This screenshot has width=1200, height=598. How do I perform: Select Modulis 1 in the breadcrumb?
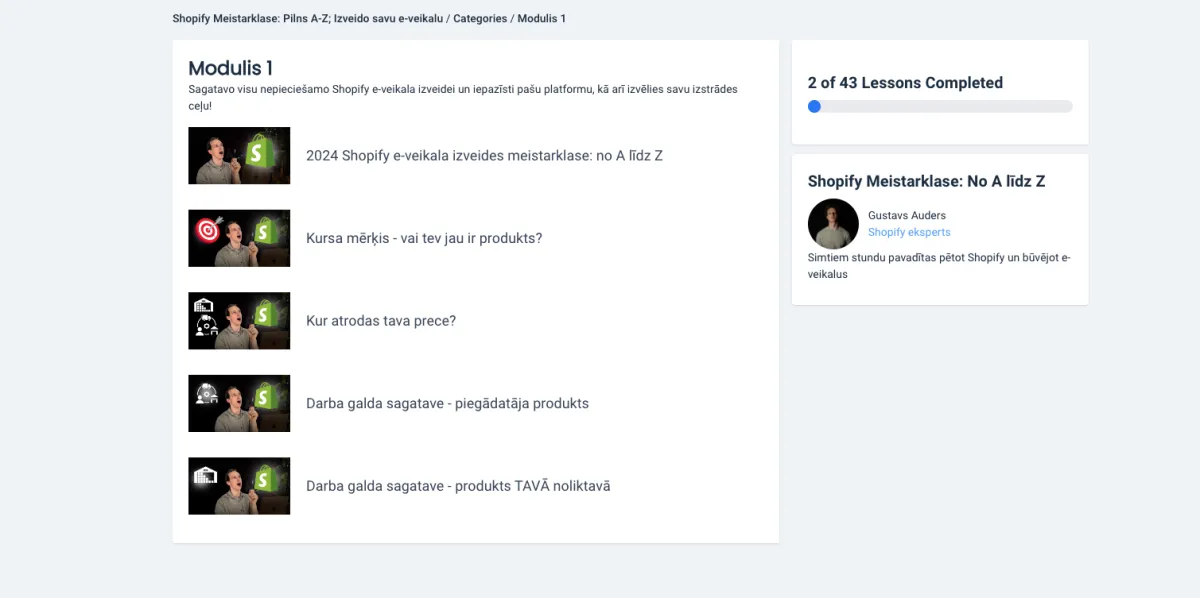pyautogui.click(x=541, y=18)
